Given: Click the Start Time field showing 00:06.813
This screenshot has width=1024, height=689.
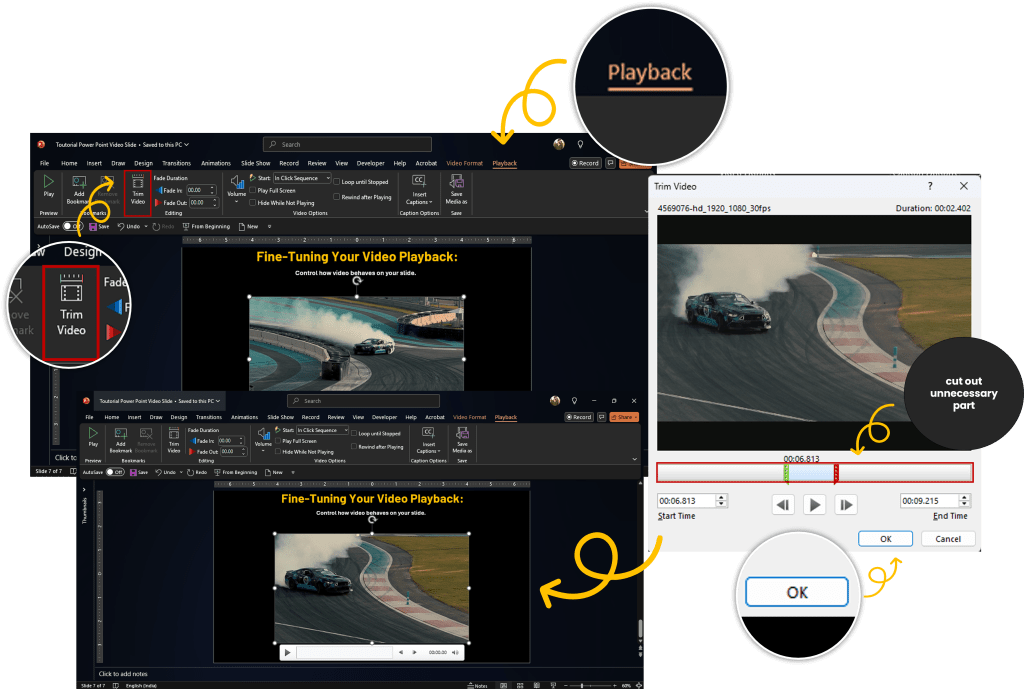Looking at the screenshot, I should [685, 501].
